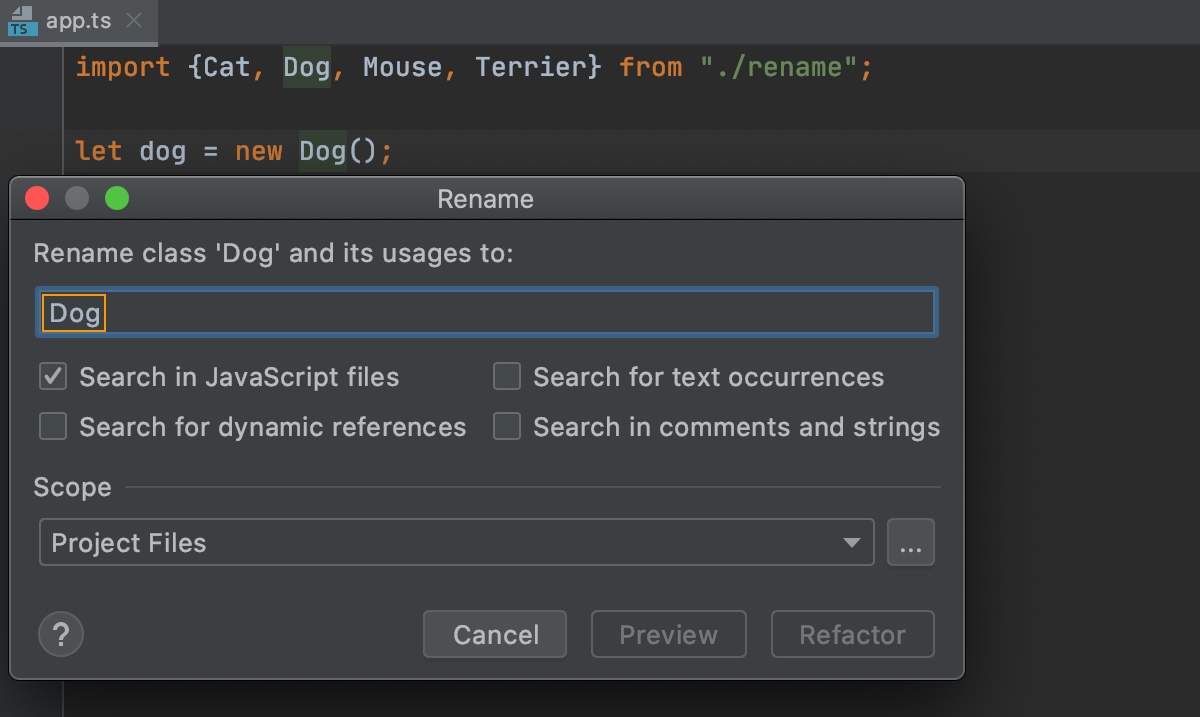Close the app.ts editor tab

[x=135, y=21]
